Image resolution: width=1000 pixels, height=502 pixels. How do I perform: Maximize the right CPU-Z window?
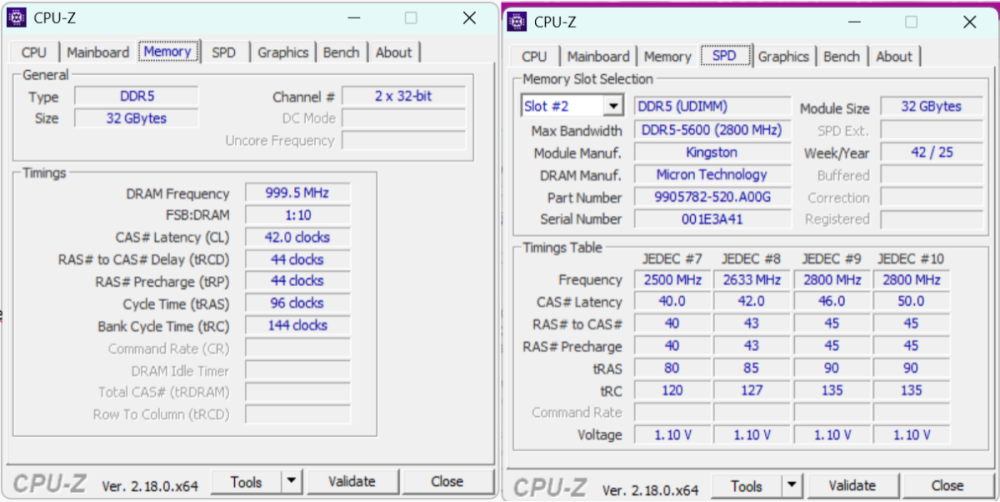click(x=912, y=22)
